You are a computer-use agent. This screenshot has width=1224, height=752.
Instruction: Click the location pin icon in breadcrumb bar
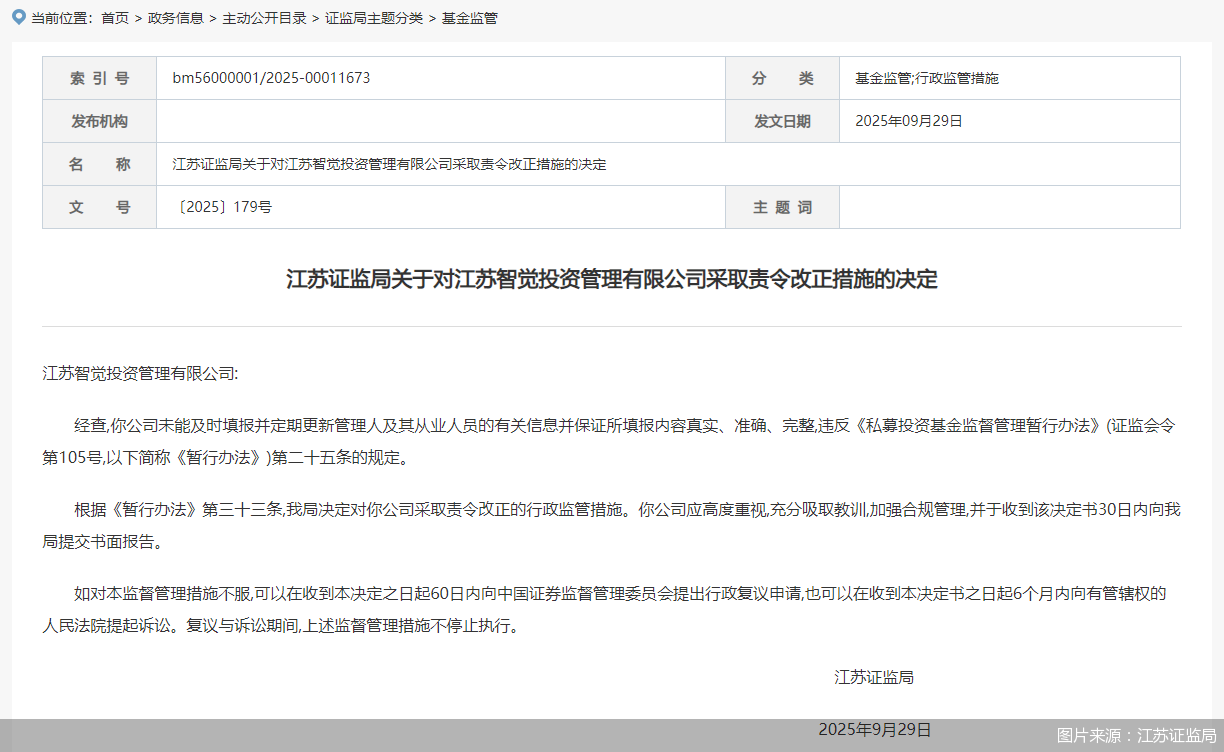click(x=17, y=17)
